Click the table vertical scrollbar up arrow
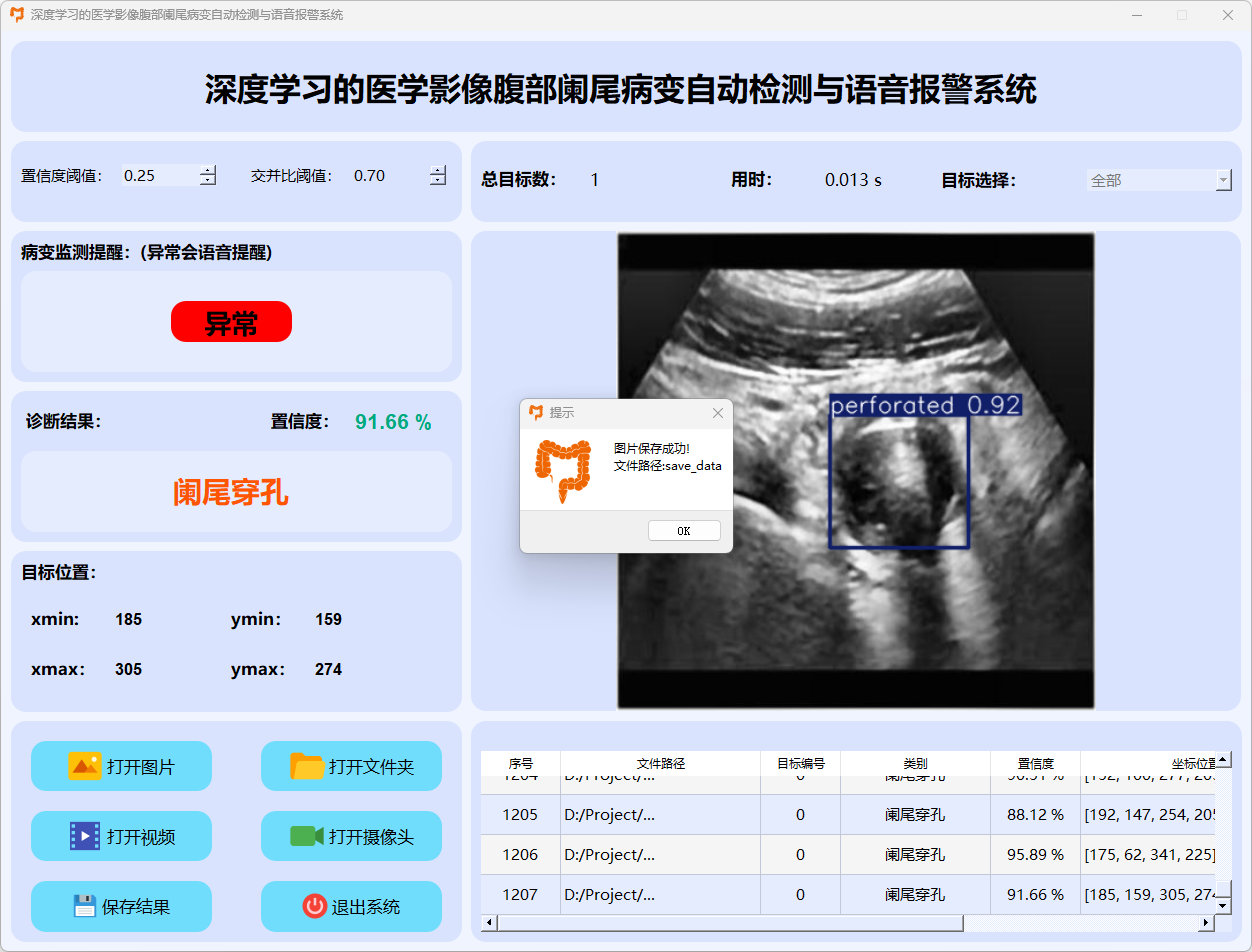Screen dimensions: 1252x952 click(1223, 760)
